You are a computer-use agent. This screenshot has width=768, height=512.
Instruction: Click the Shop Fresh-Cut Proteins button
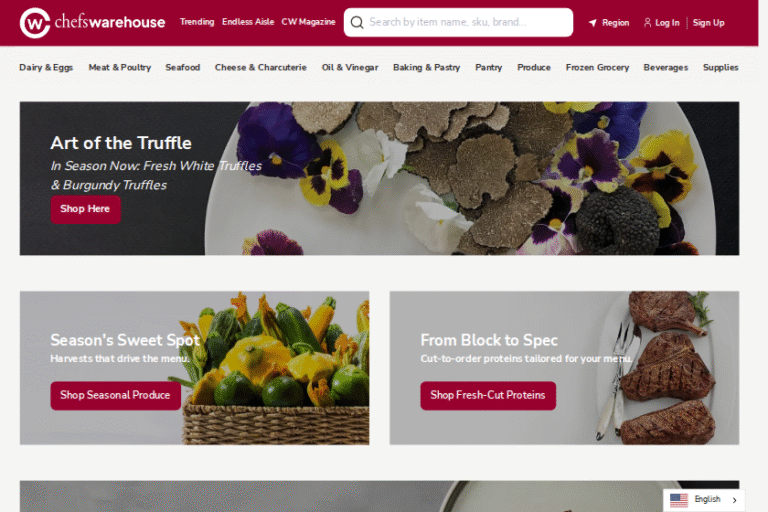pos(488,395)
